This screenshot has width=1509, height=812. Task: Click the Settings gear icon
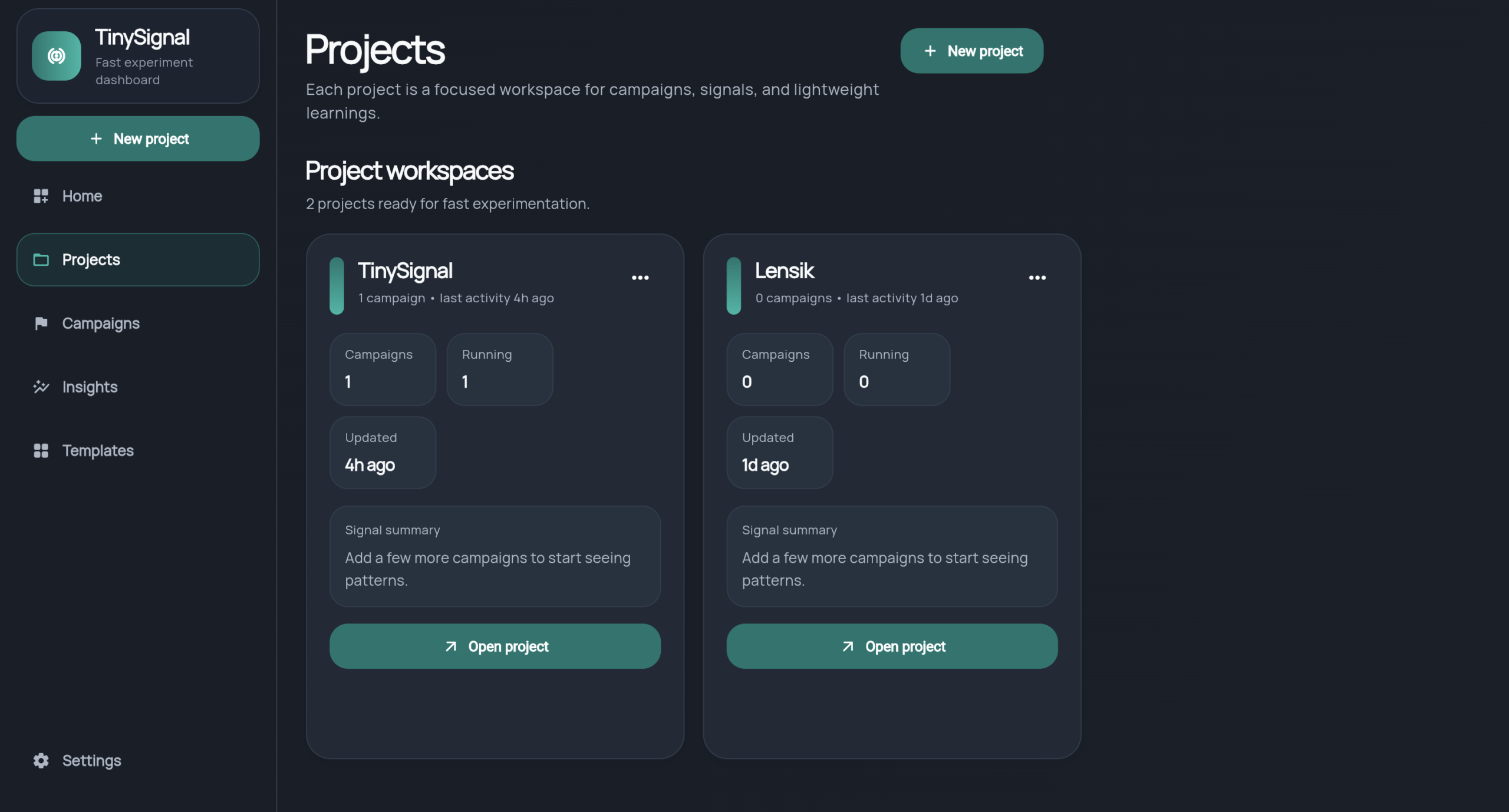(x=41, y=761)
